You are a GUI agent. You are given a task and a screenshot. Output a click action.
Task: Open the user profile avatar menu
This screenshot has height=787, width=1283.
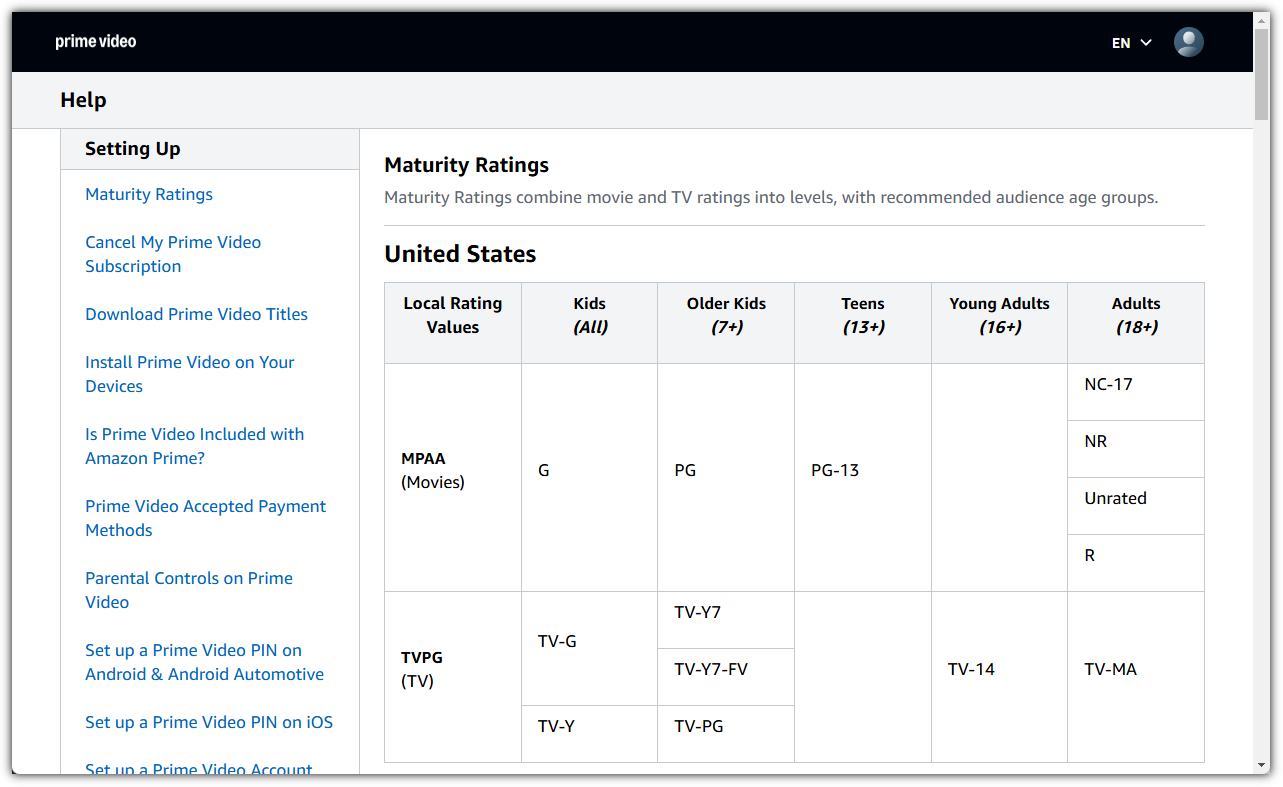(1188, 42)
